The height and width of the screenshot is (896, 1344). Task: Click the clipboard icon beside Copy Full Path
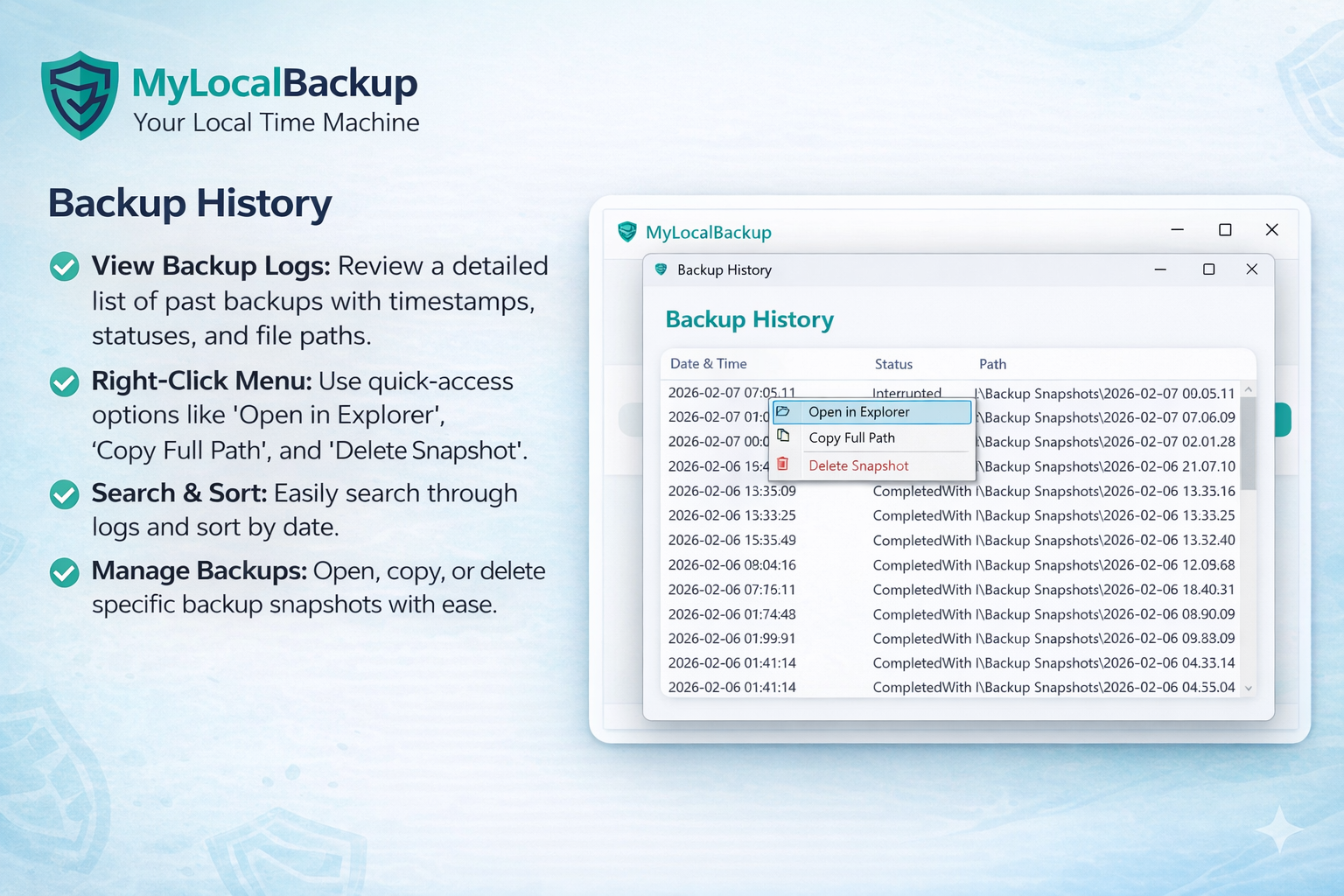tap(785, 436)
